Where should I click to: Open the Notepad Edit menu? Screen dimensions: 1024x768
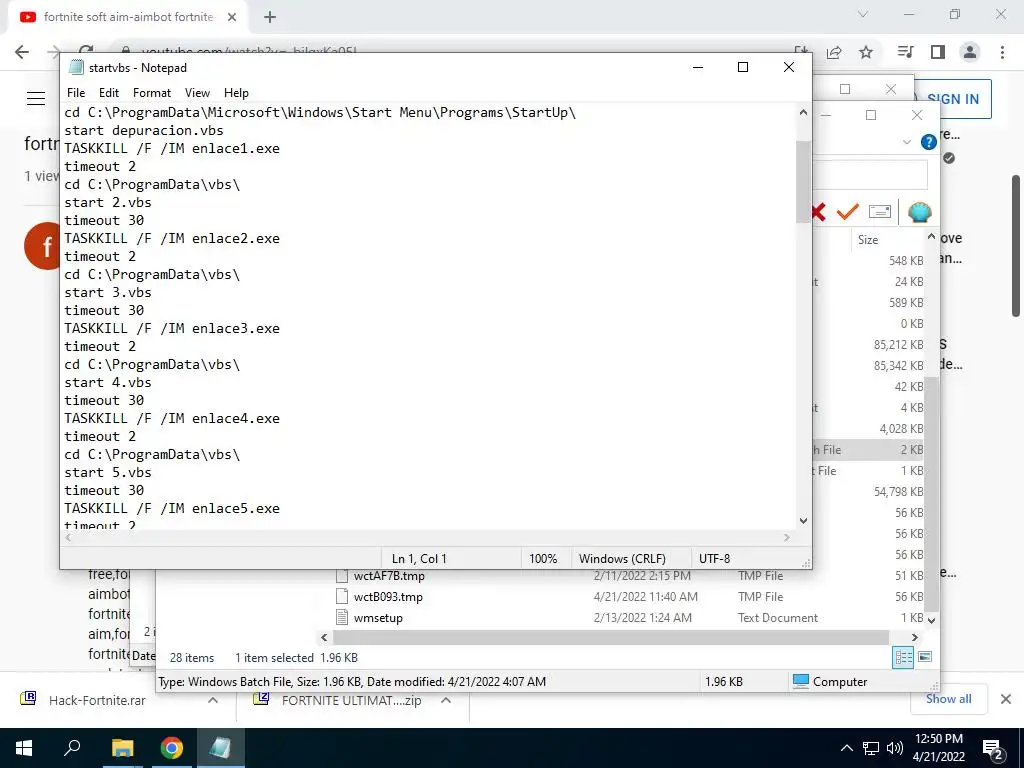click(108, 93)
